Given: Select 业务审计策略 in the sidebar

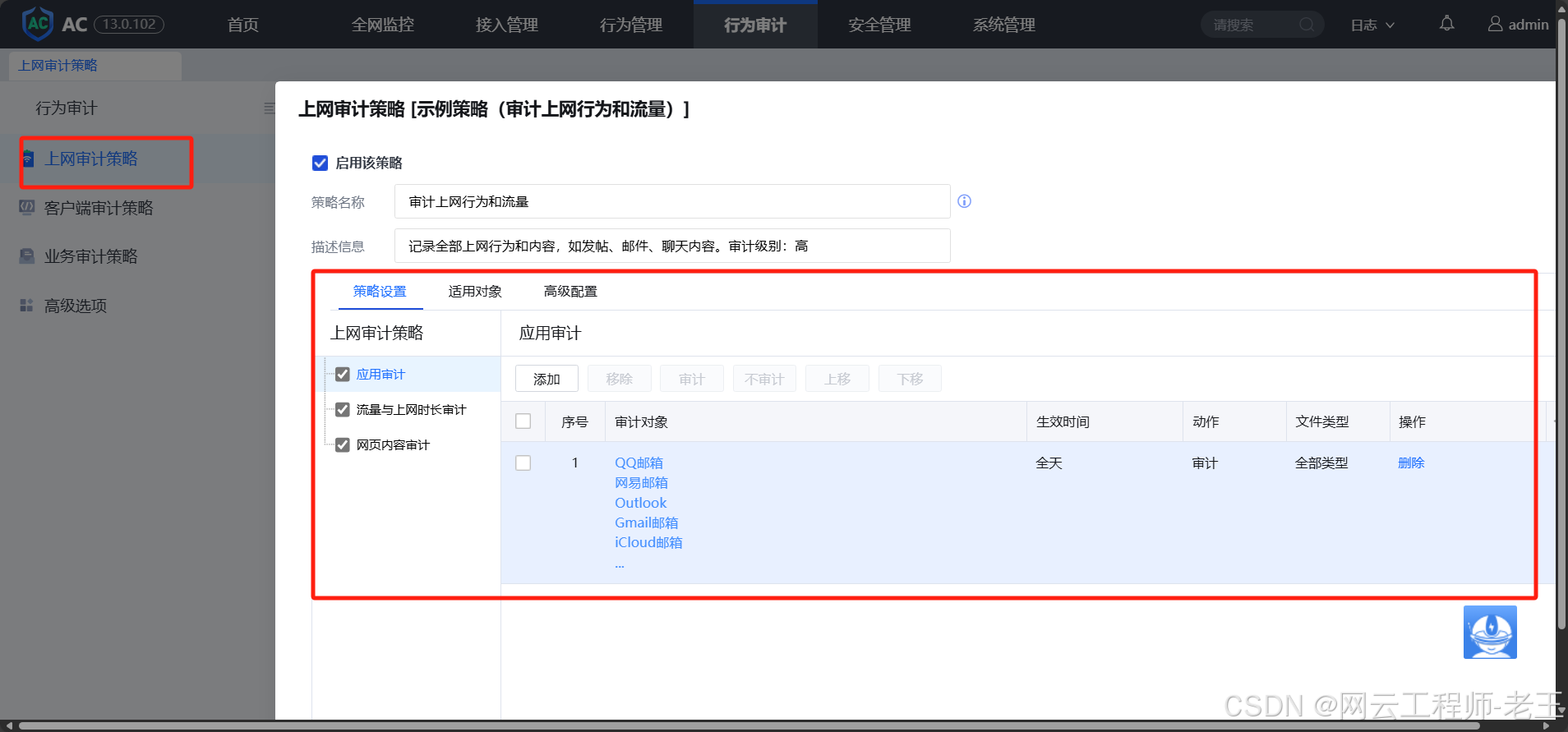Looking at the screenshot, I should pyautogui.click(x=90, y=256).
